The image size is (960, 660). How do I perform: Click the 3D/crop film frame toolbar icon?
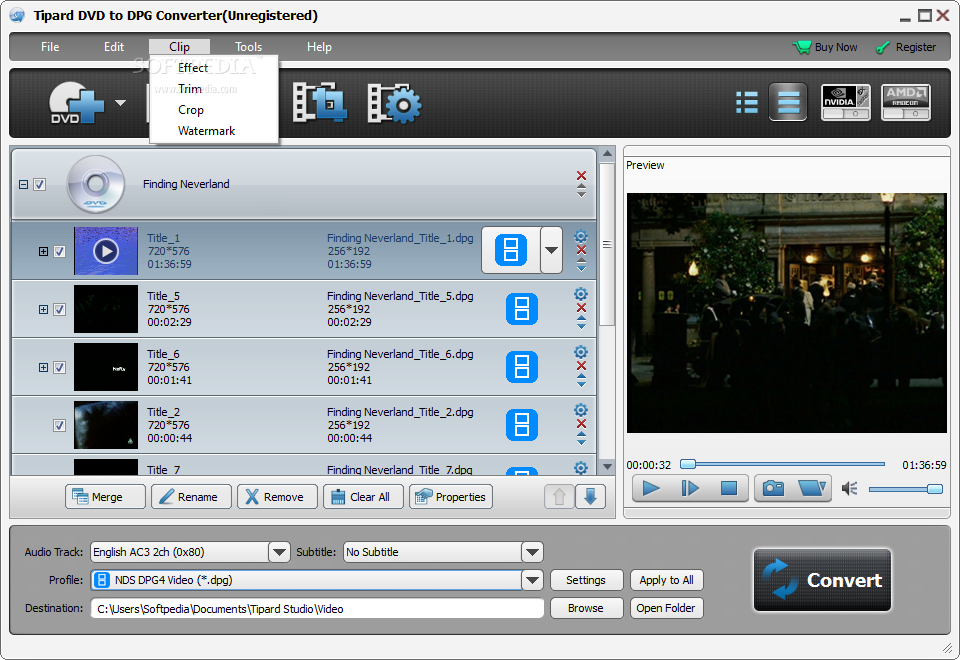[x=320, y=102]
